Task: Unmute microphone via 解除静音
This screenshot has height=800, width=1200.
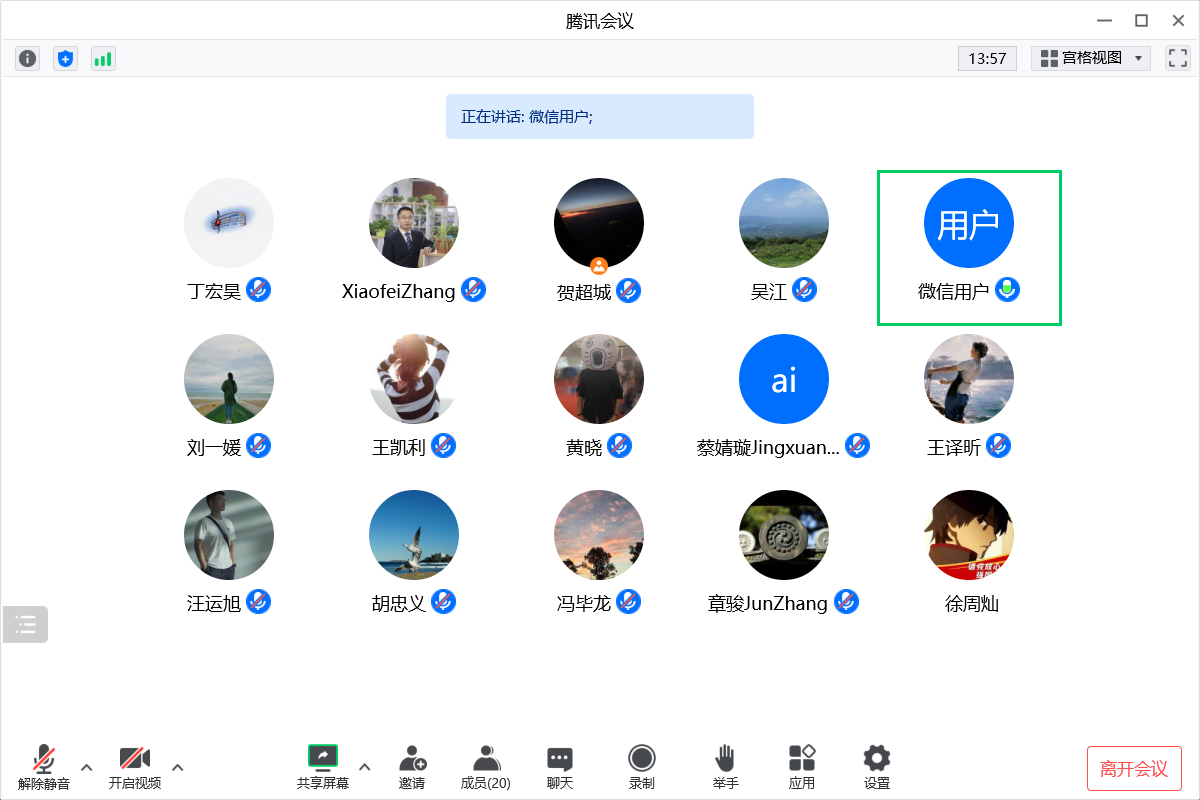Action: pos(44,767)
